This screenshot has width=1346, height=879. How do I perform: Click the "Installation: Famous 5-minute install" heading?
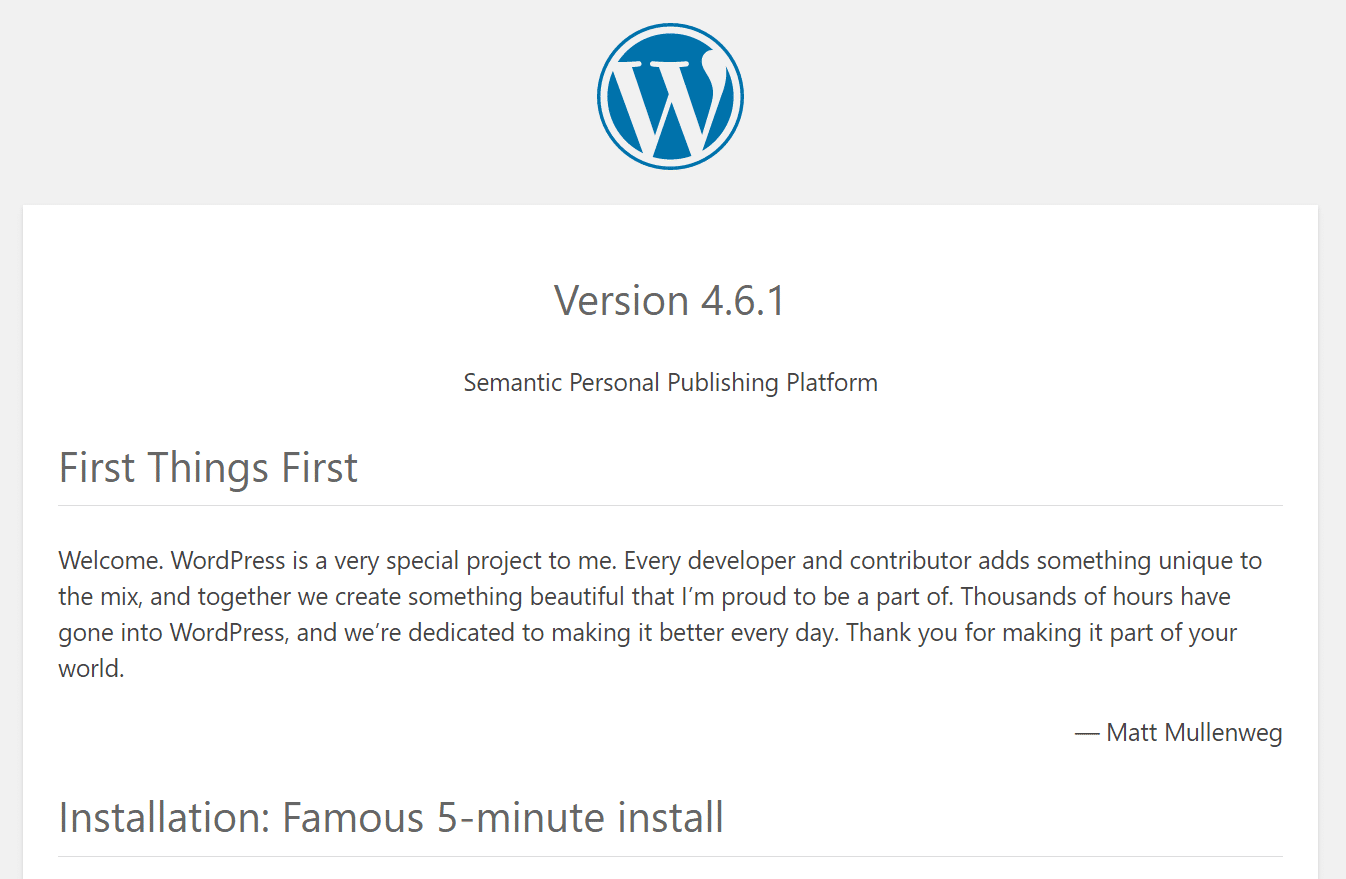[391, 818]
